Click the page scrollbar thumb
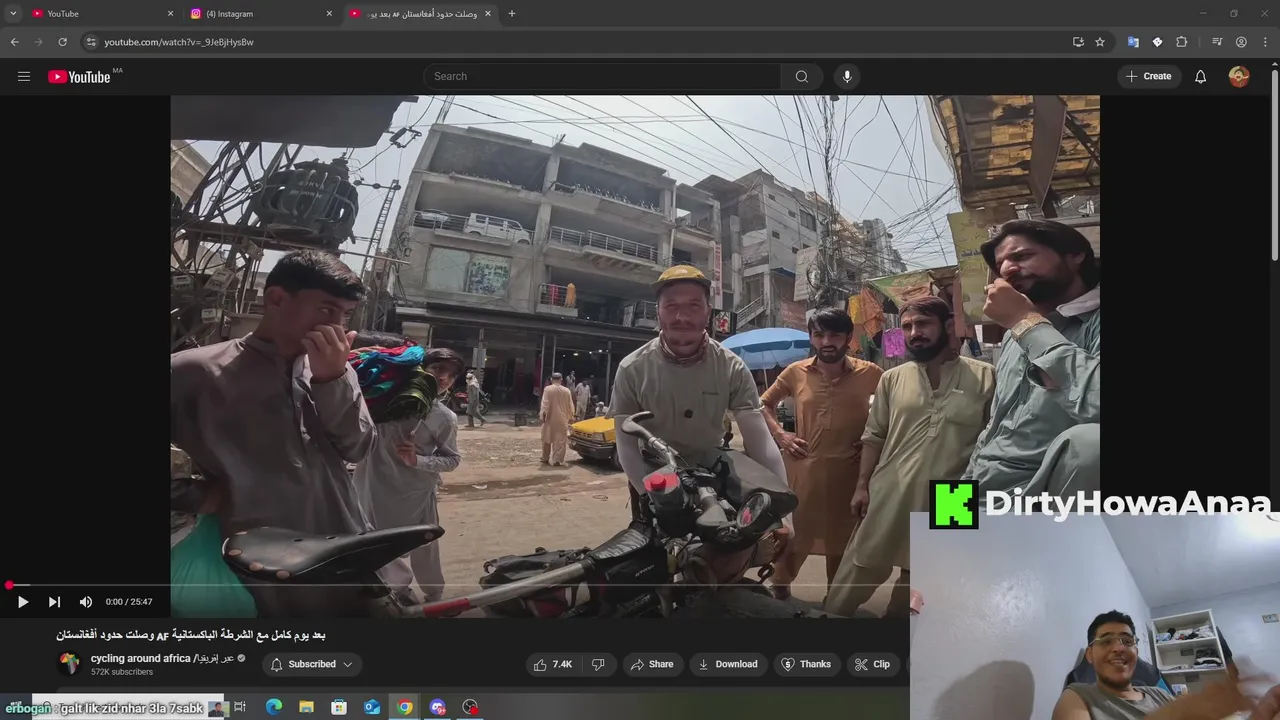Viewport: 1280px width, 720px height. [1274, 167]
